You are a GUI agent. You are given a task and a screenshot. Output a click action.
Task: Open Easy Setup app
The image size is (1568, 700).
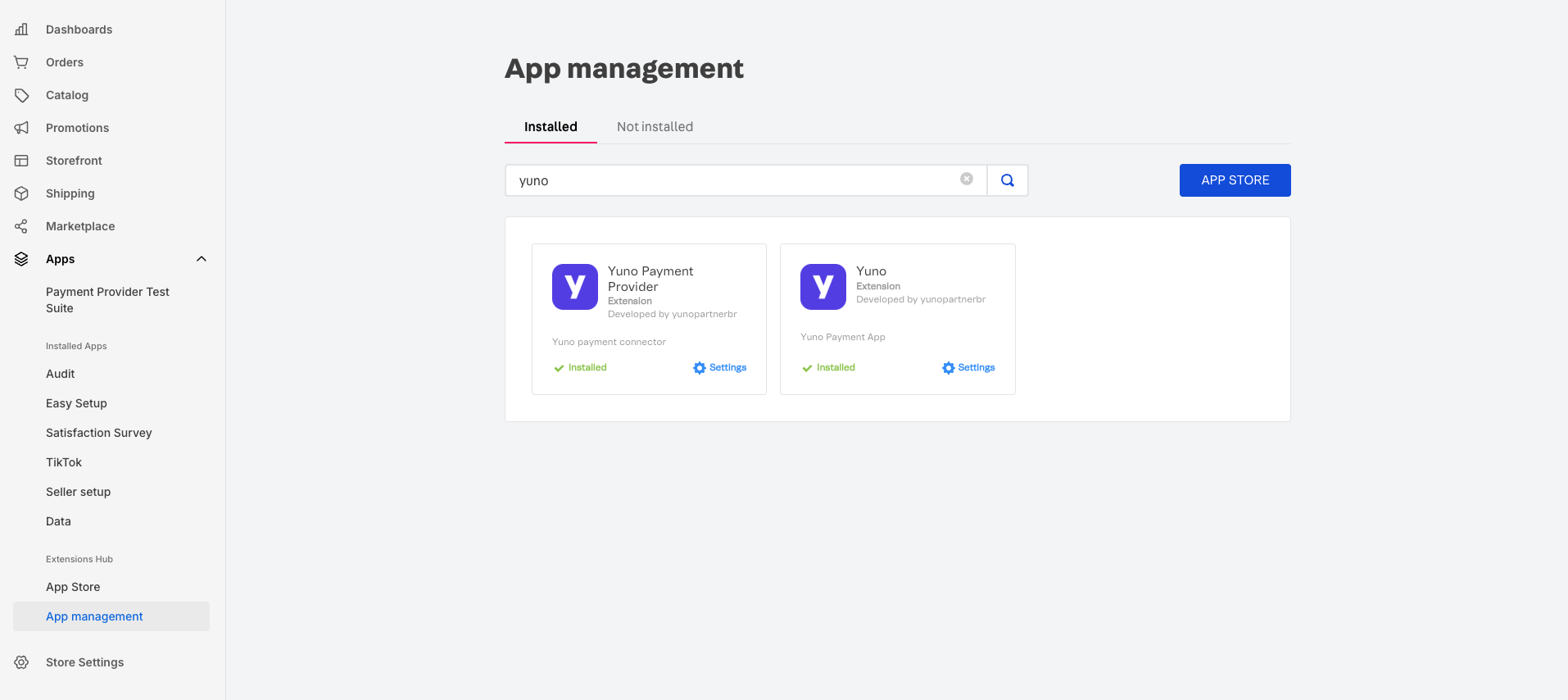click(x=76, y=403)
